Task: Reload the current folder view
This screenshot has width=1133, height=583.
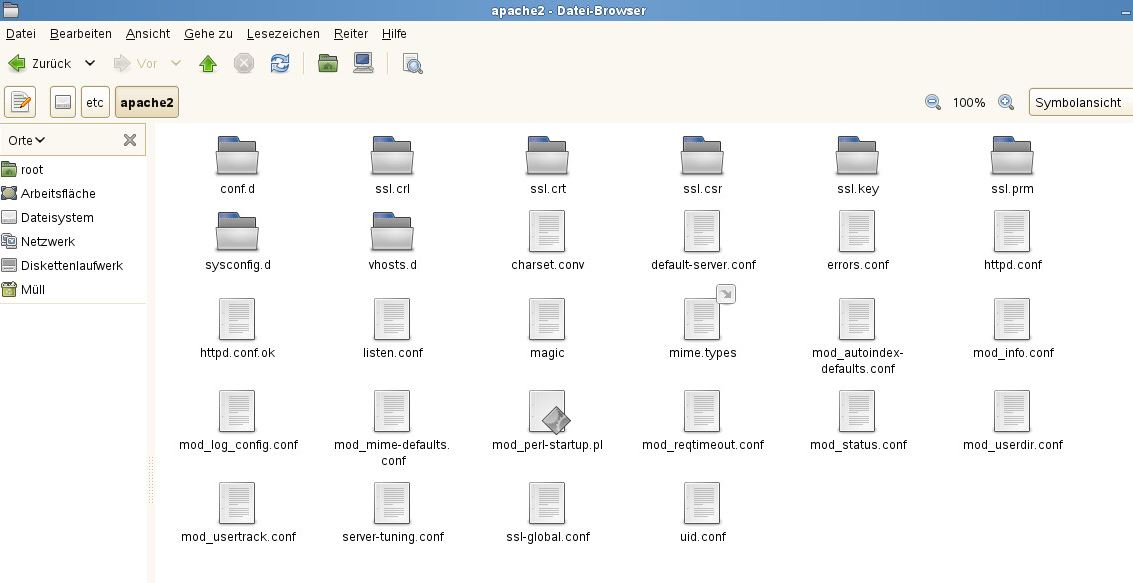Action: pyautogui.click(x=280, y=64)
